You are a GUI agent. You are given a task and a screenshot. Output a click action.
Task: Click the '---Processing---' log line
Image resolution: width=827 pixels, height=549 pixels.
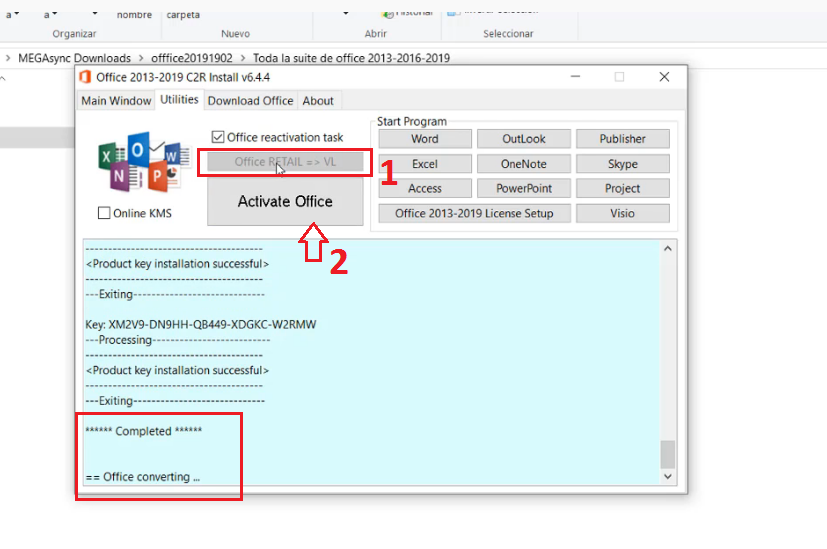(x=177, y=340)
